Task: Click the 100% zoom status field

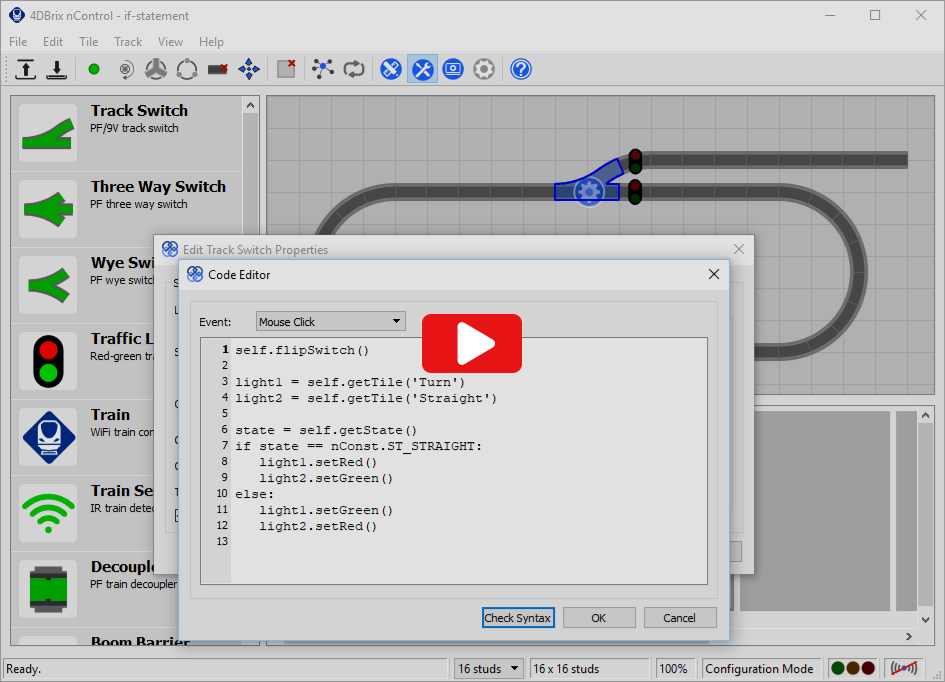Action: click(674, 669)
